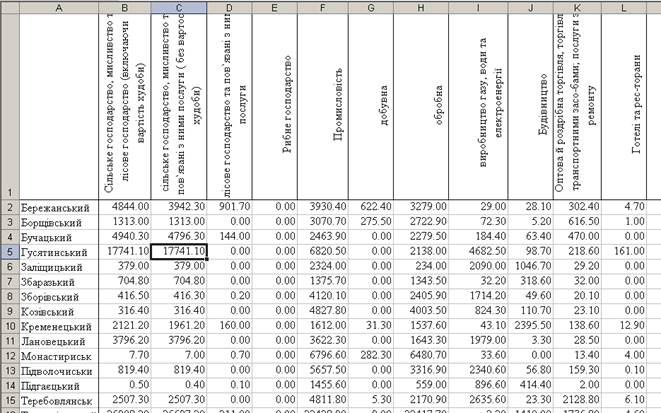Click cell with value 5657.50

(x=323, y=370)
